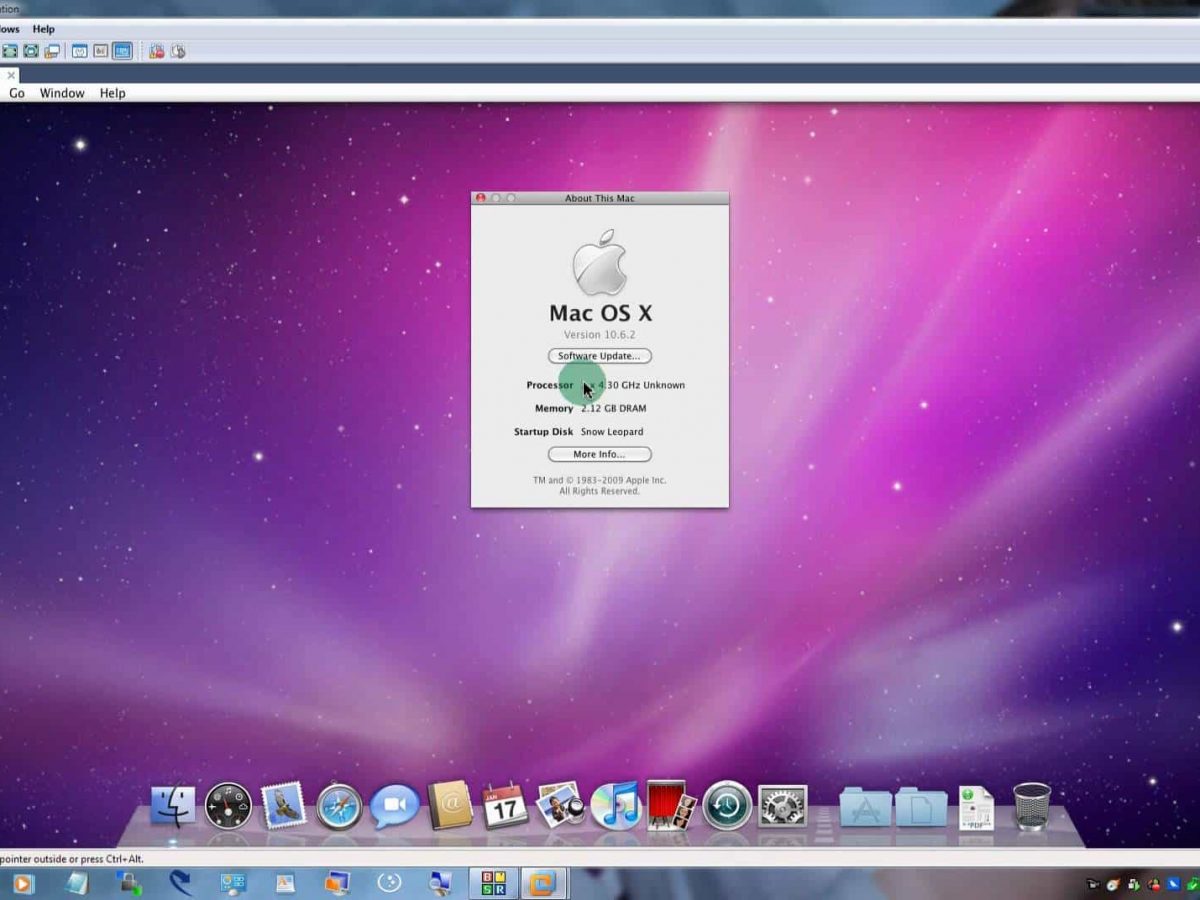Launch Safari compass icon in dock
The width and height of the screenshot is (1200, 900).
coord(339,806)
